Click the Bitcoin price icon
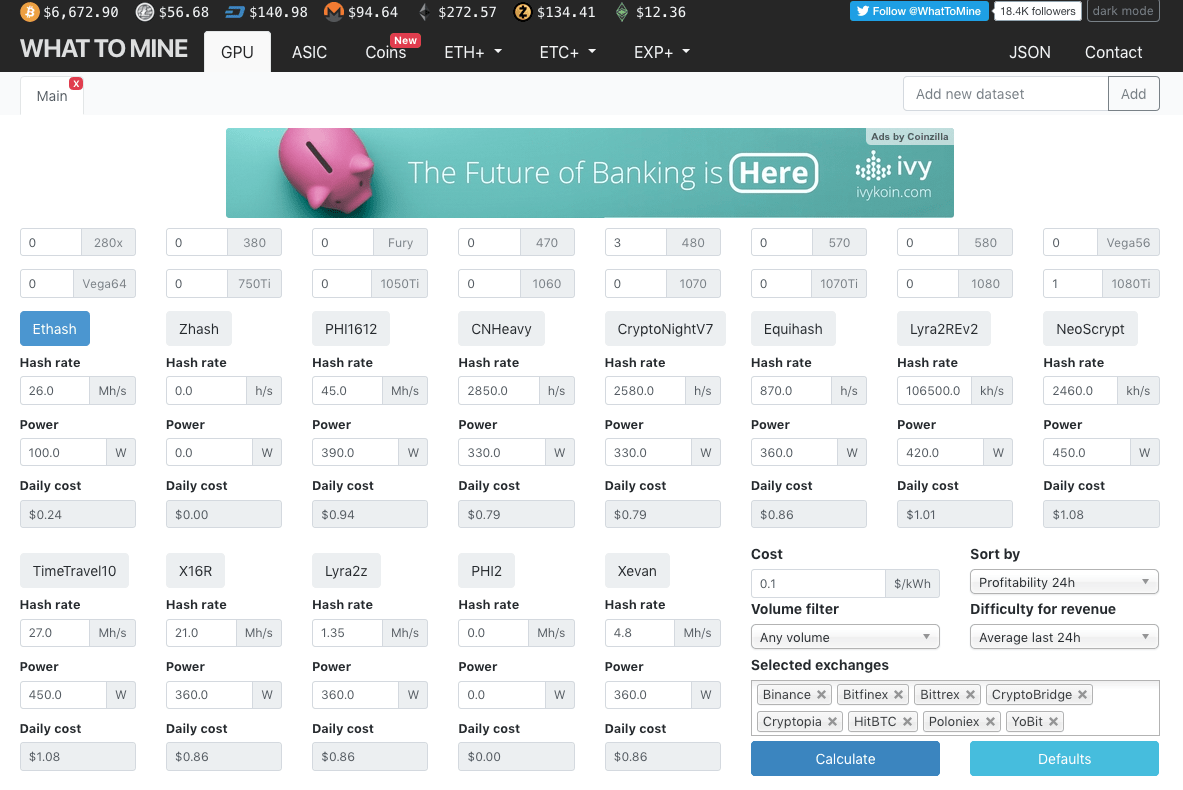The image size is (1183, 790). click(x=29, y=12)
